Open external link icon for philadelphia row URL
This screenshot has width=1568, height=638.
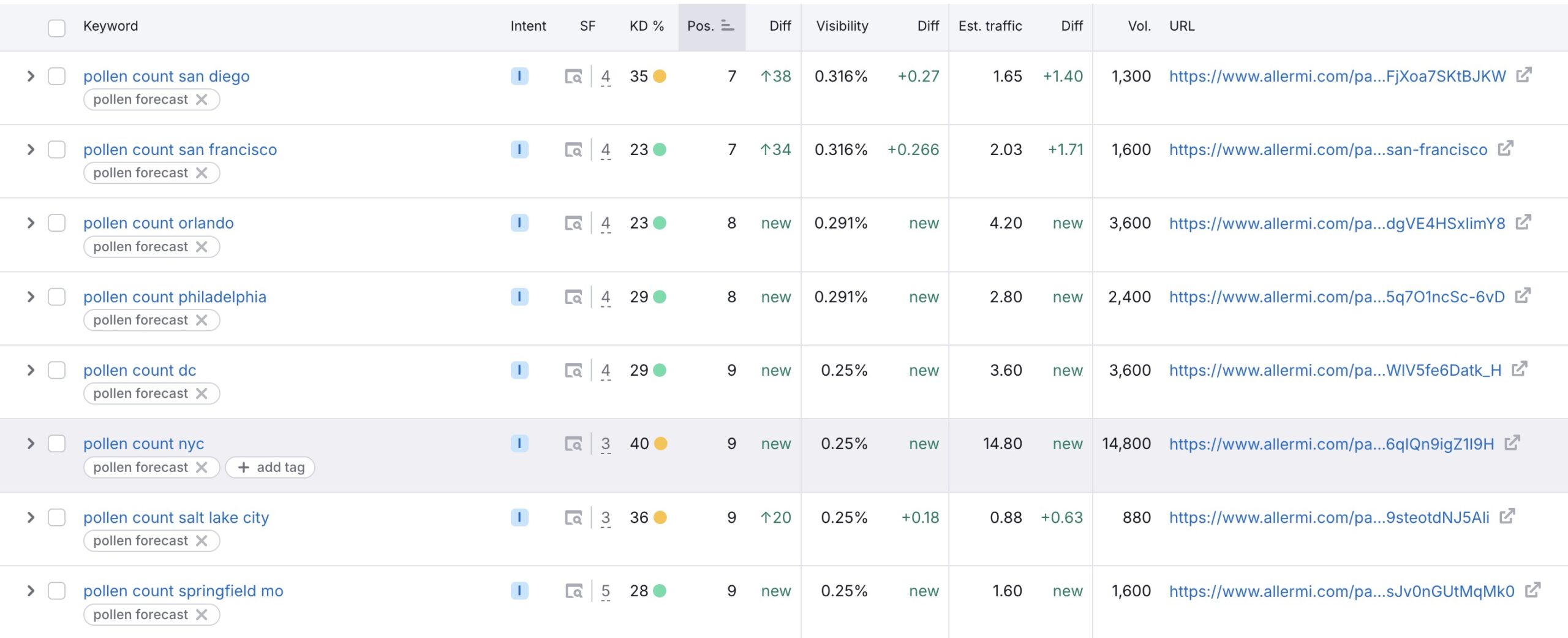[x=1523, y=296]
